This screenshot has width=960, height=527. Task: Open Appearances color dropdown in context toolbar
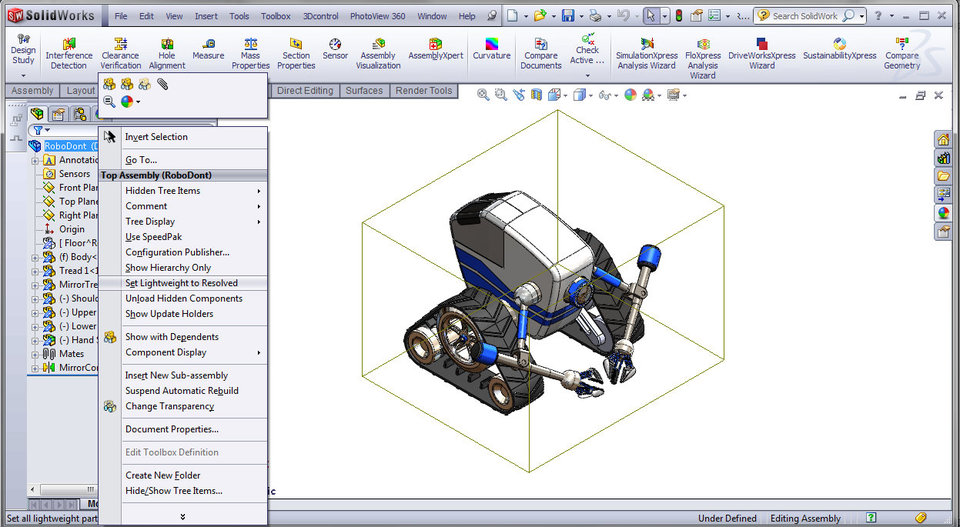[x=138, y=102]
